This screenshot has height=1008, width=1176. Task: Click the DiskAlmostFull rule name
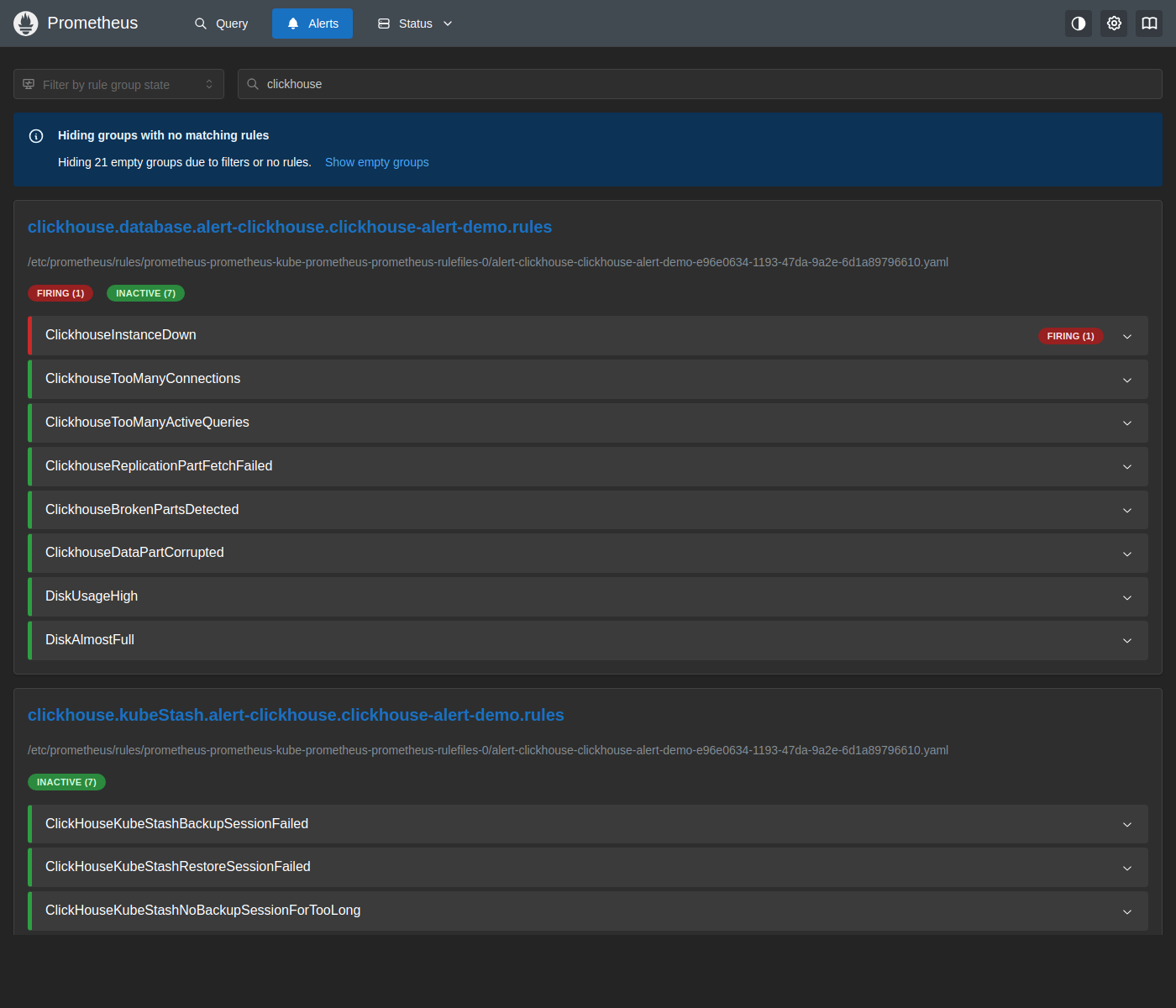(90, 639)
